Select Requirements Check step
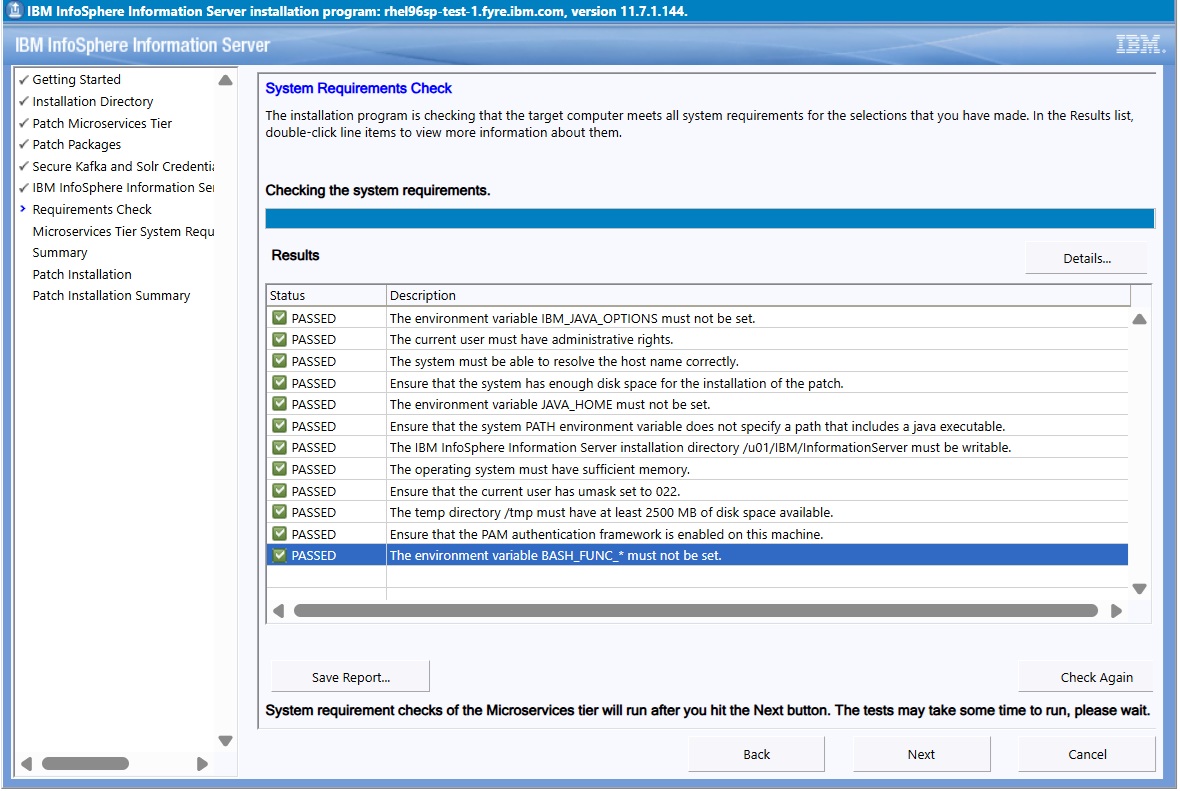This screenshot has height=791, width=1180. click(x=92, y=209)
